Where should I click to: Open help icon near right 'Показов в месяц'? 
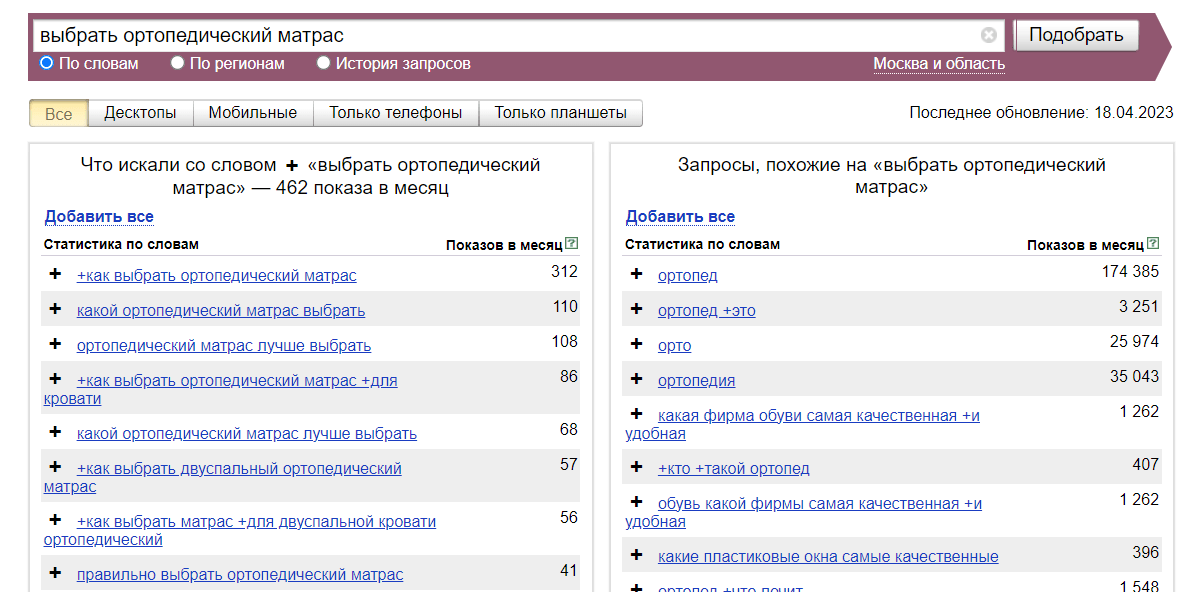point(1154,244)
